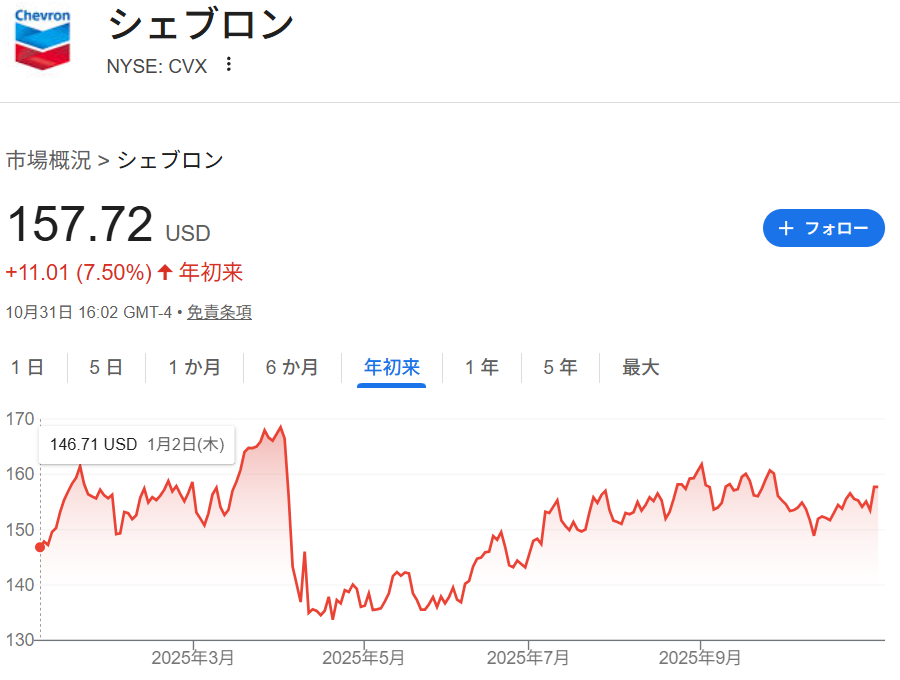900x680 pixels.
Task: Select the 5日 range tab
Action: click(x=105, y=368)
